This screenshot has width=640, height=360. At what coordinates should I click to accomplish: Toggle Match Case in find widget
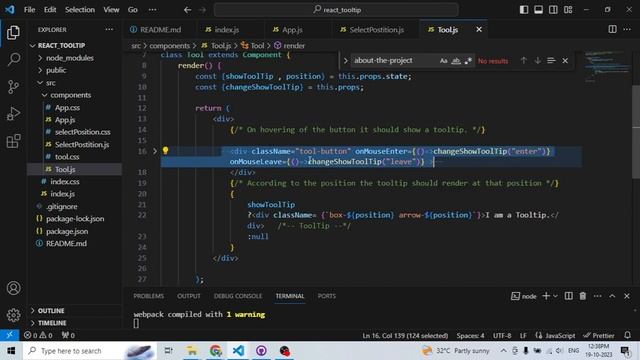[x=443, y=61]
